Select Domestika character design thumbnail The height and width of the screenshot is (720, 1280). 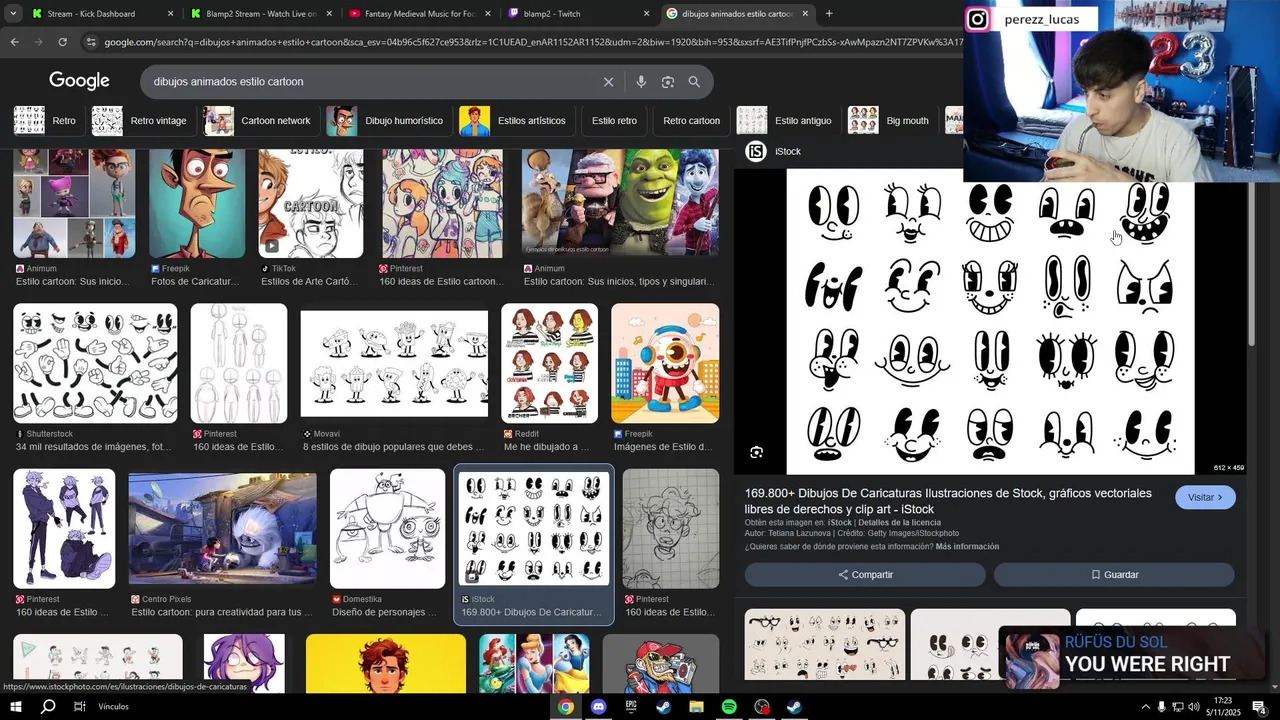click(387, 529)
